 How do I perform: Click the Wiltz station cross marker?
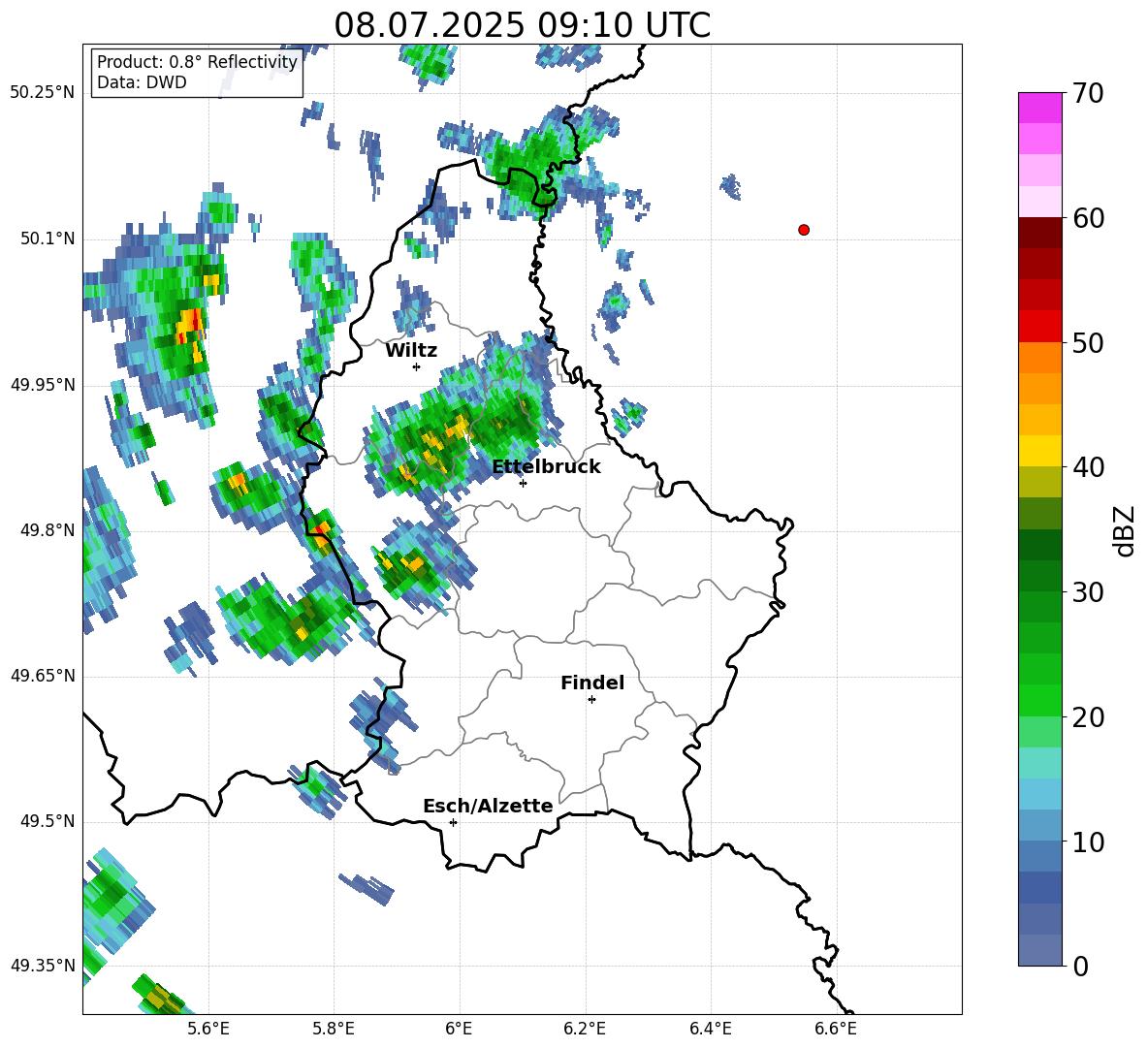pos(417,366)
